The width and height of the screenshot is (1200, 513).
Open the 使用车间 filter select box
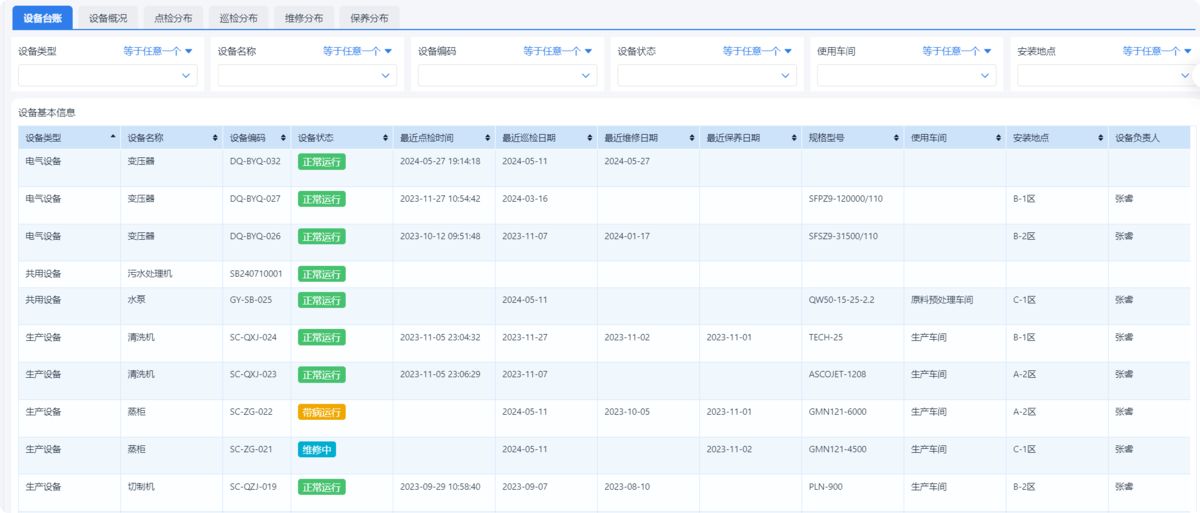tap(907, 75)
